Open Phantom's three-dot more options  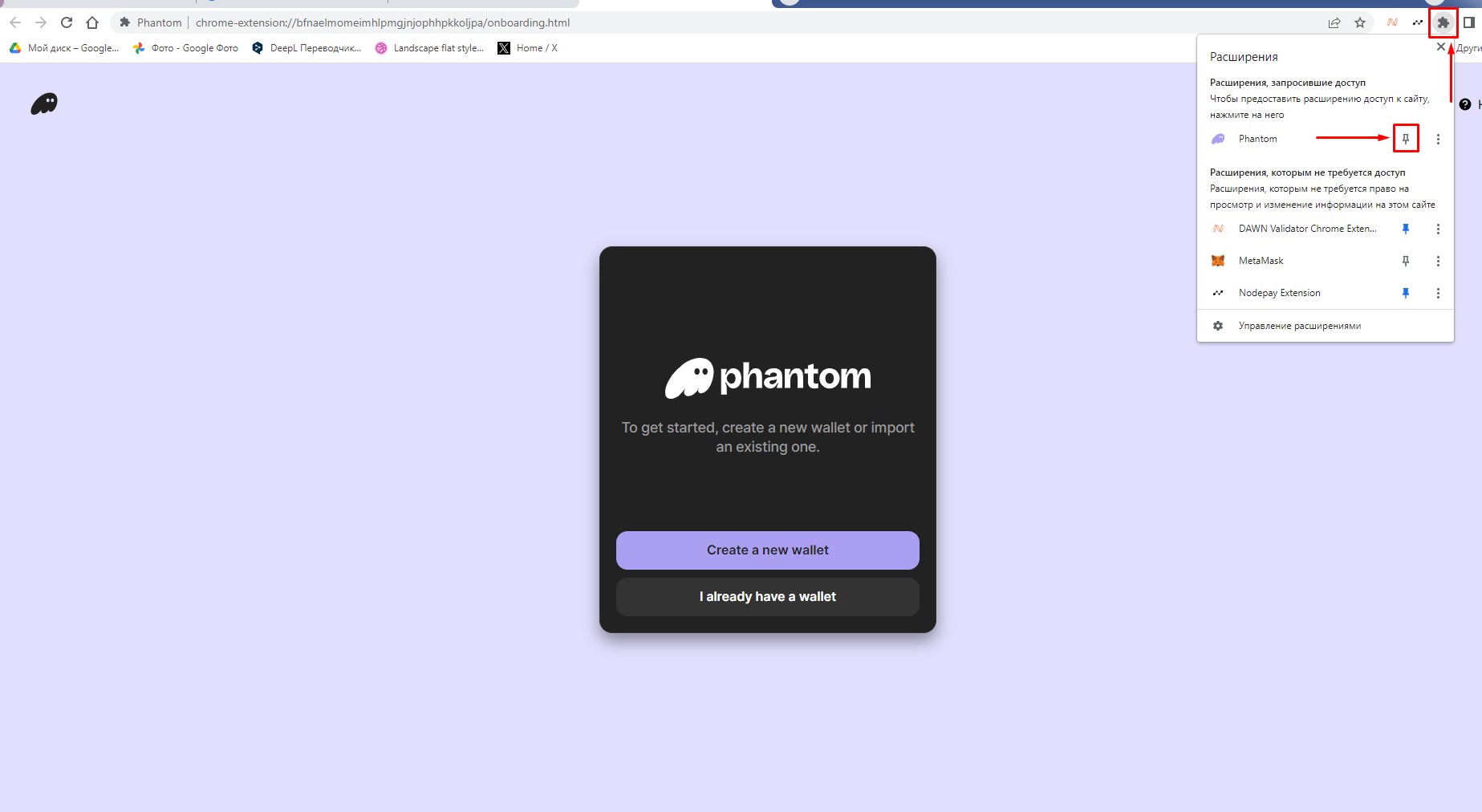click(1438, 139)
